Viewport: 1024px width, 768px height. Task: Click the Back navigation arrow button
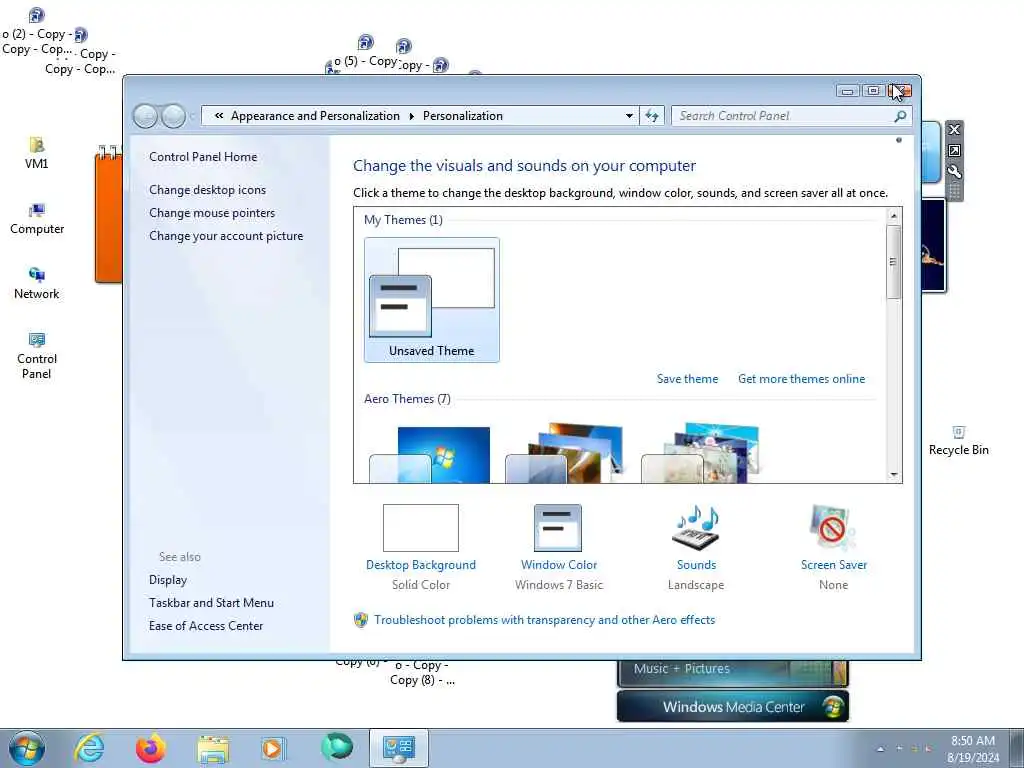tap(145, 116)
